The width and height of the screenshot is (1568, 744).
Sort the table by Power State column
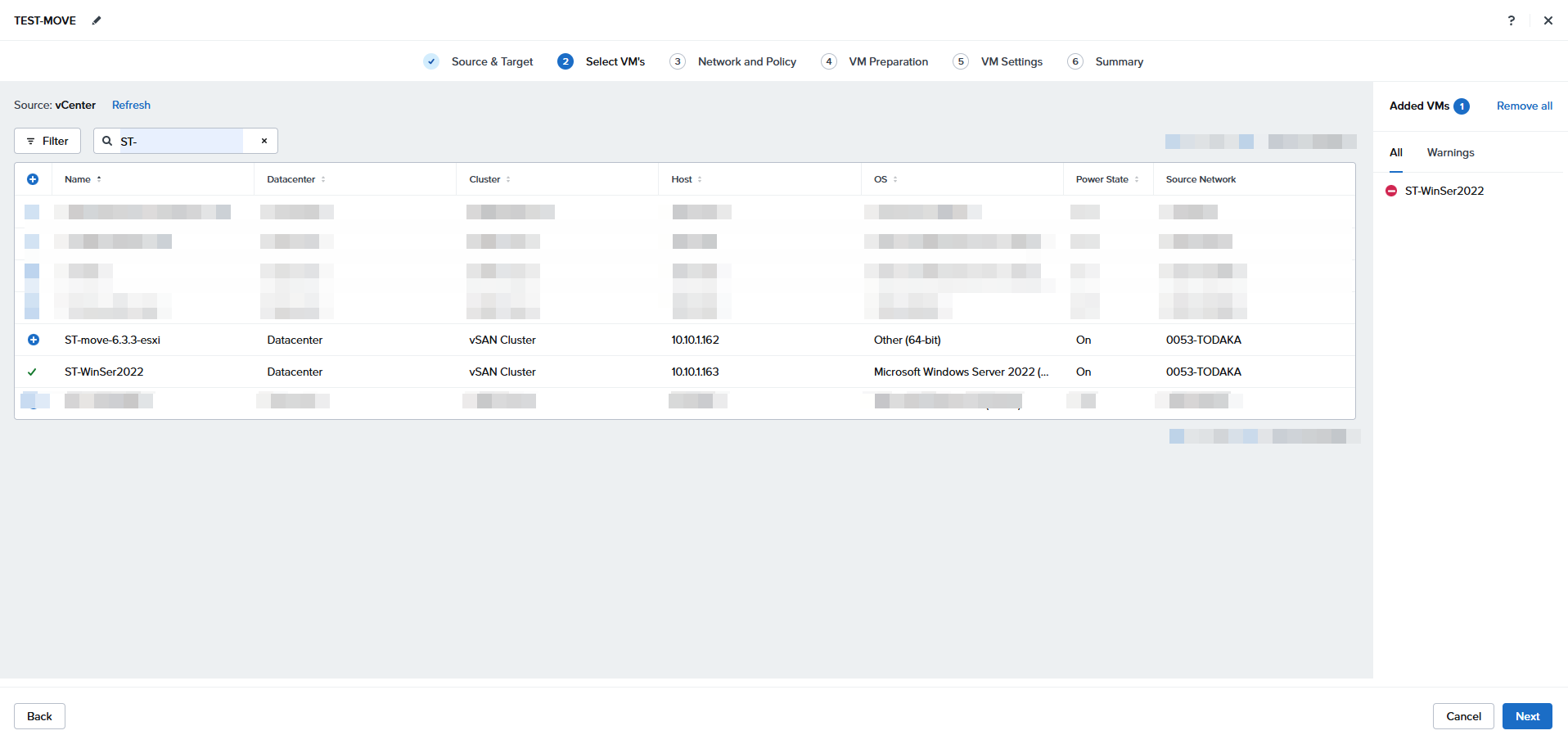[x=1107, y=179]
